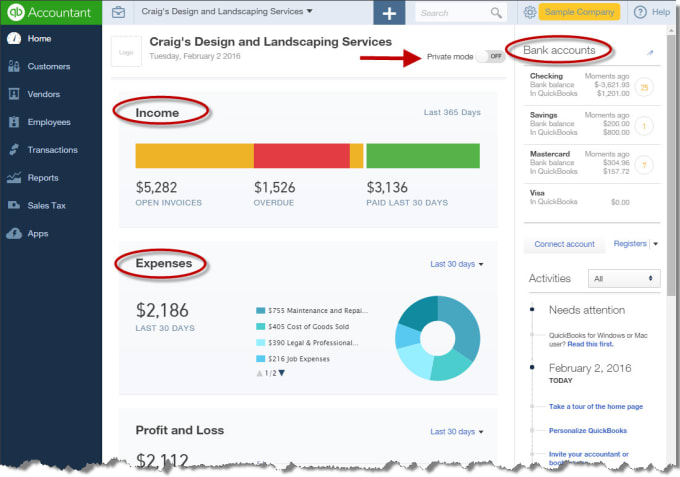Select the Visa account row
The height and width of the screenshot is (477, 680).
pyautogui.click(x=592, y=198)
